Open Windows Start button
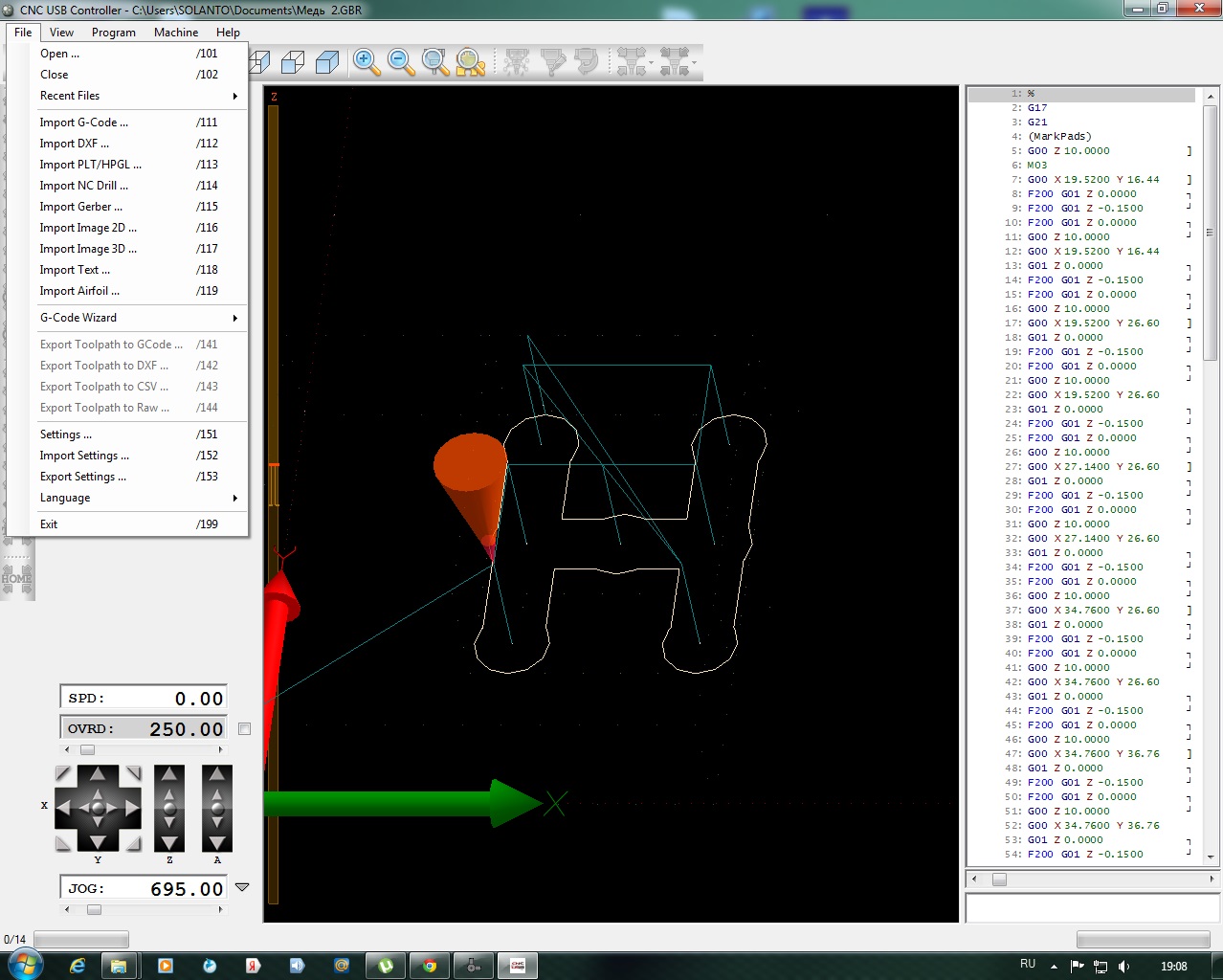 (25, 965)
